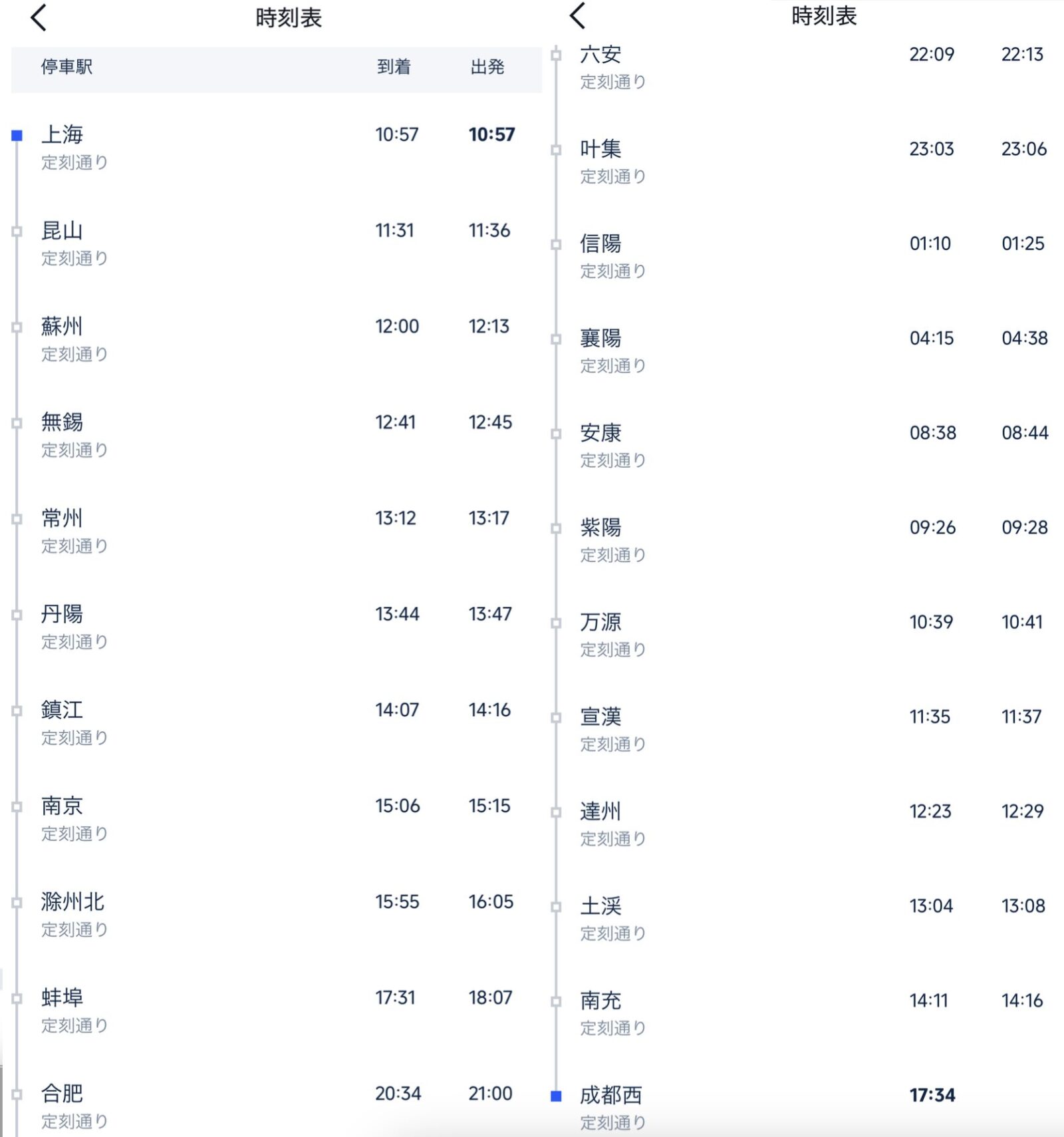Click the route stop marker beside 無錫
The height and width of the screenshot is (1137, 1064).
(x=17, y=423)
